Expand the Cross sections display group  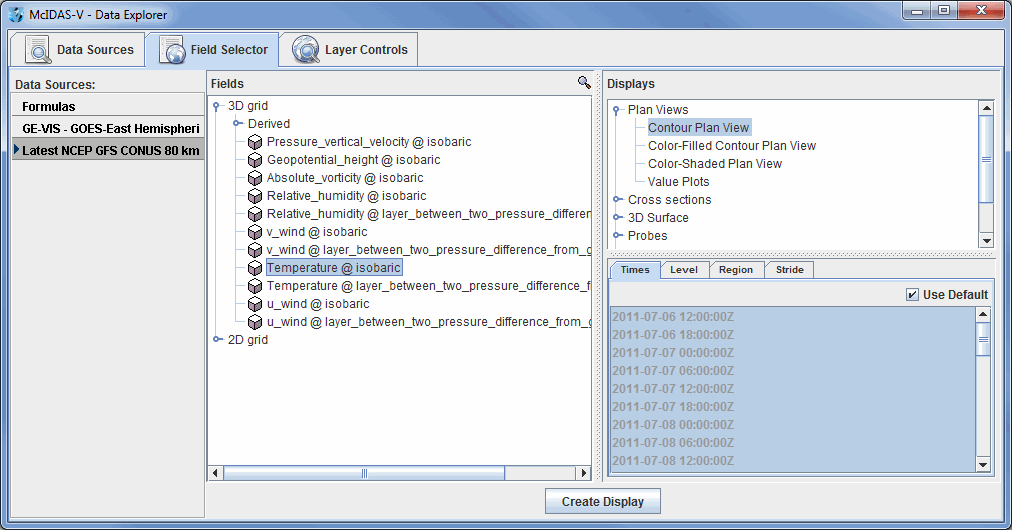tap(617, 199)
